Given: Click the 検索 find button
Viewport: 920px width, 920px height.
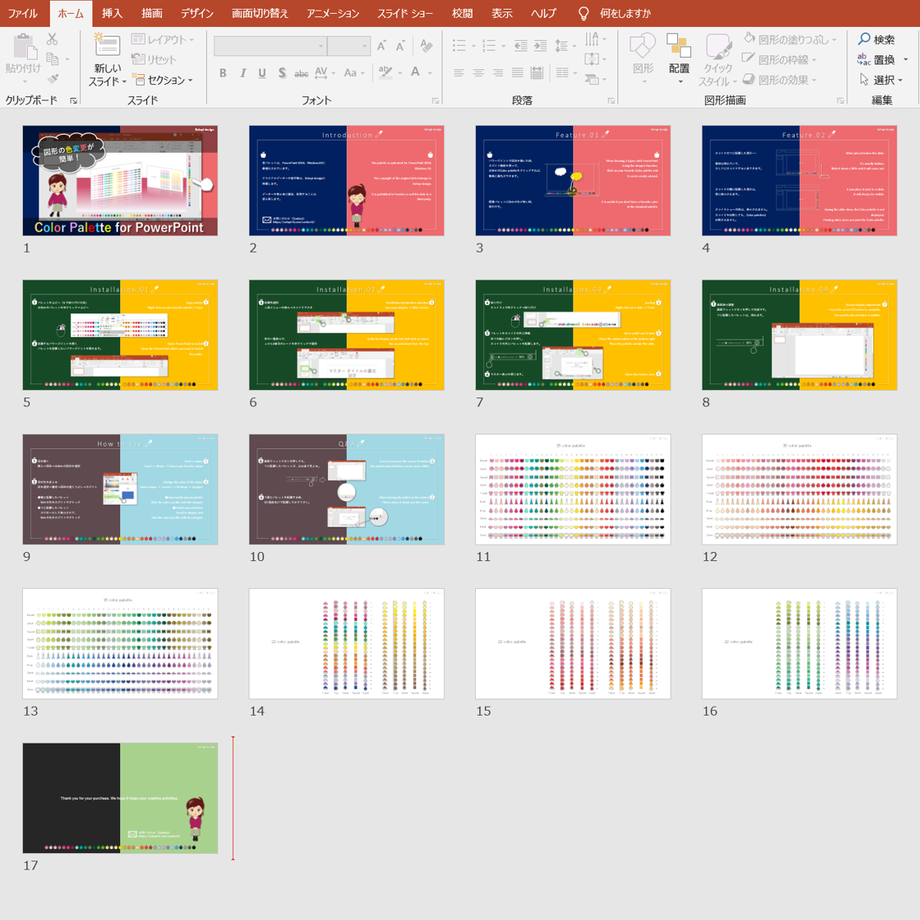Looking at the screenshot, I should pos(877,39).
